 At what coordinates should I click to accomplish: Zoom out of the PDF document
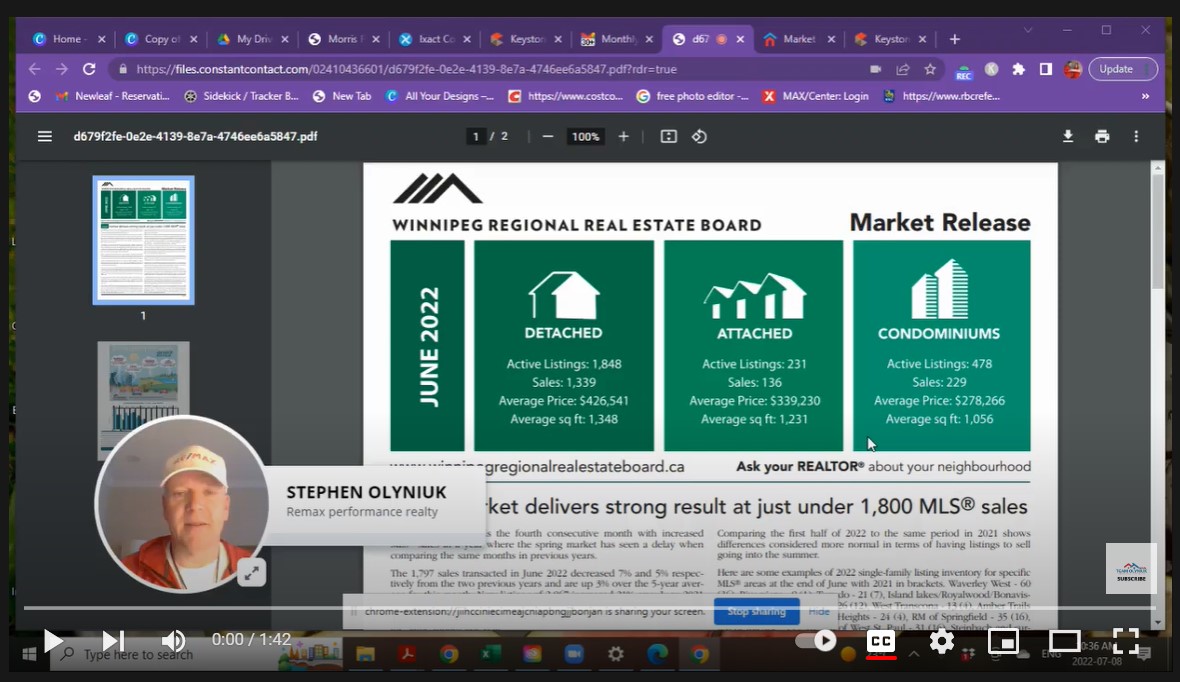548,136
